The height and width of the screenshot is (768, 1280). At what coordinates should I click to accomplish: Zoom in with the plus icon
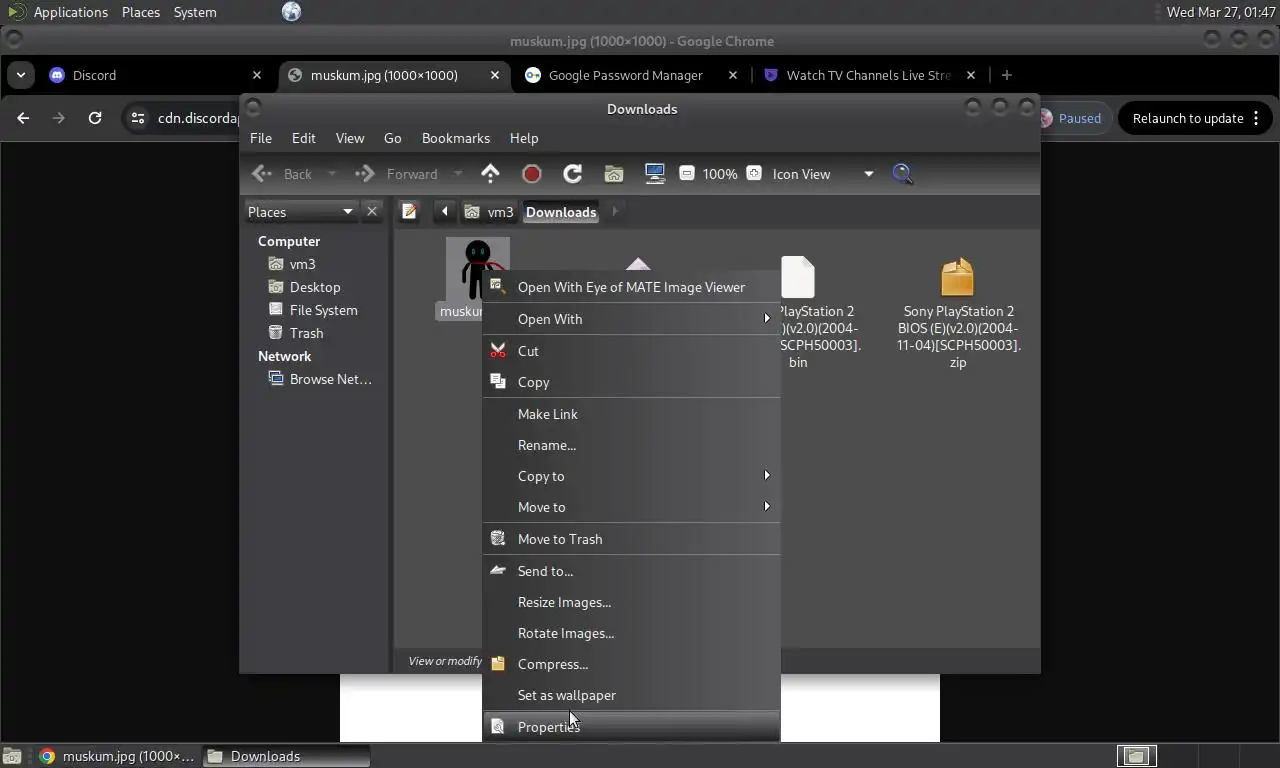click(x=754, y=174)
